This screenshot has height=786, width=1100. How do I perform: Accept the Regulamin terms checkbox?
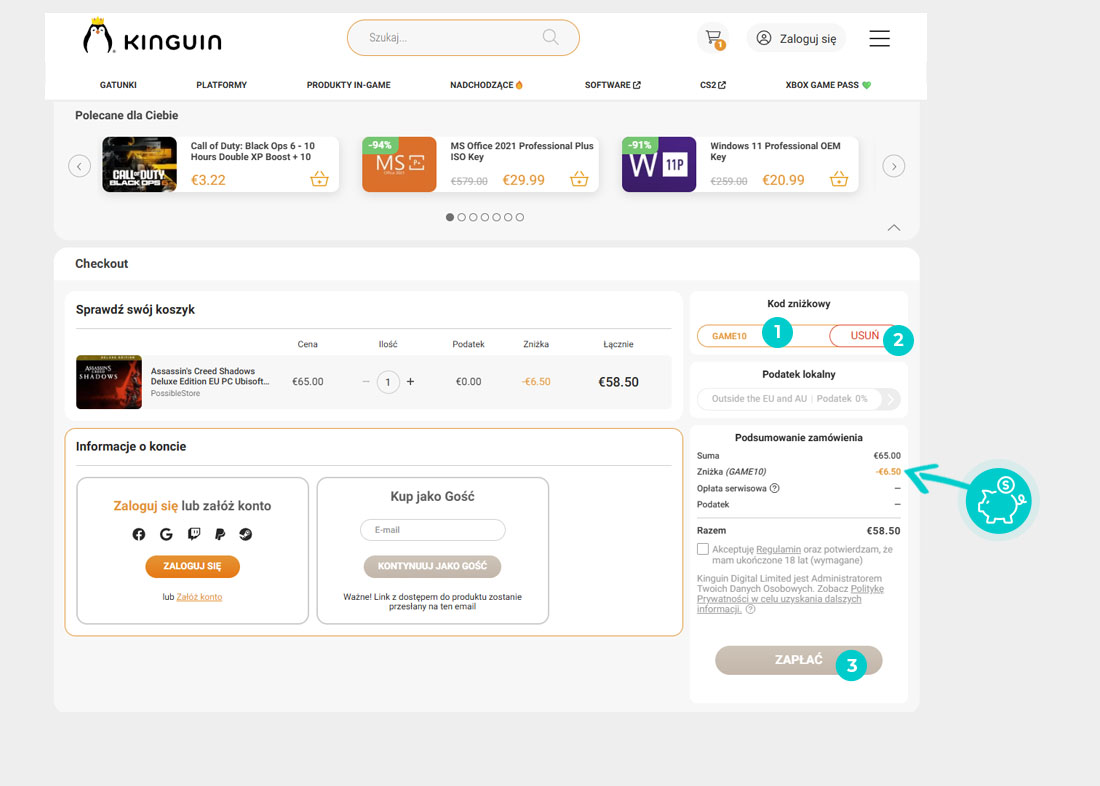click(703, 549)
